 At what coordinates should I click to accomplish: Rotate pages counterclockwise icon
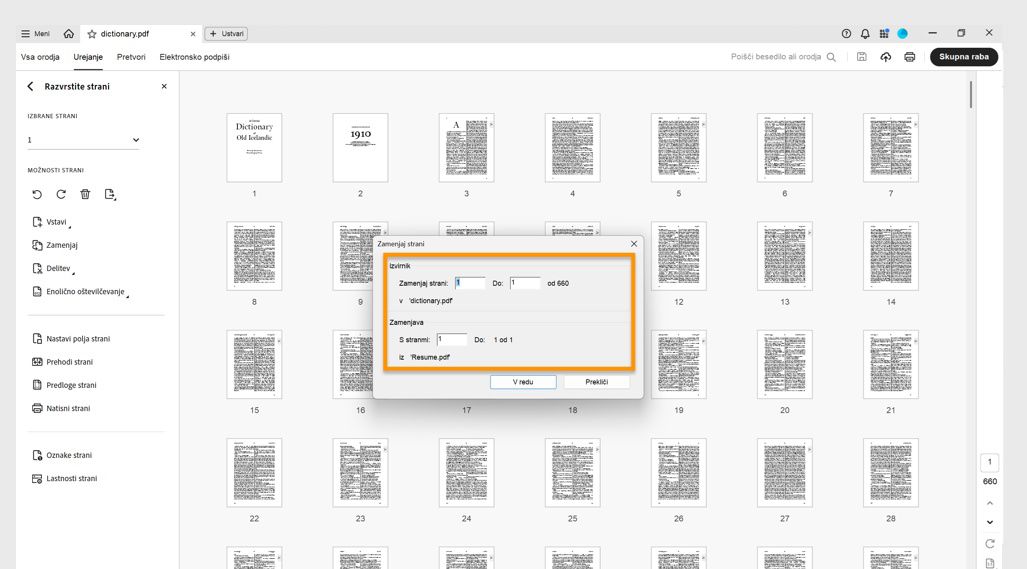(37, 194)
